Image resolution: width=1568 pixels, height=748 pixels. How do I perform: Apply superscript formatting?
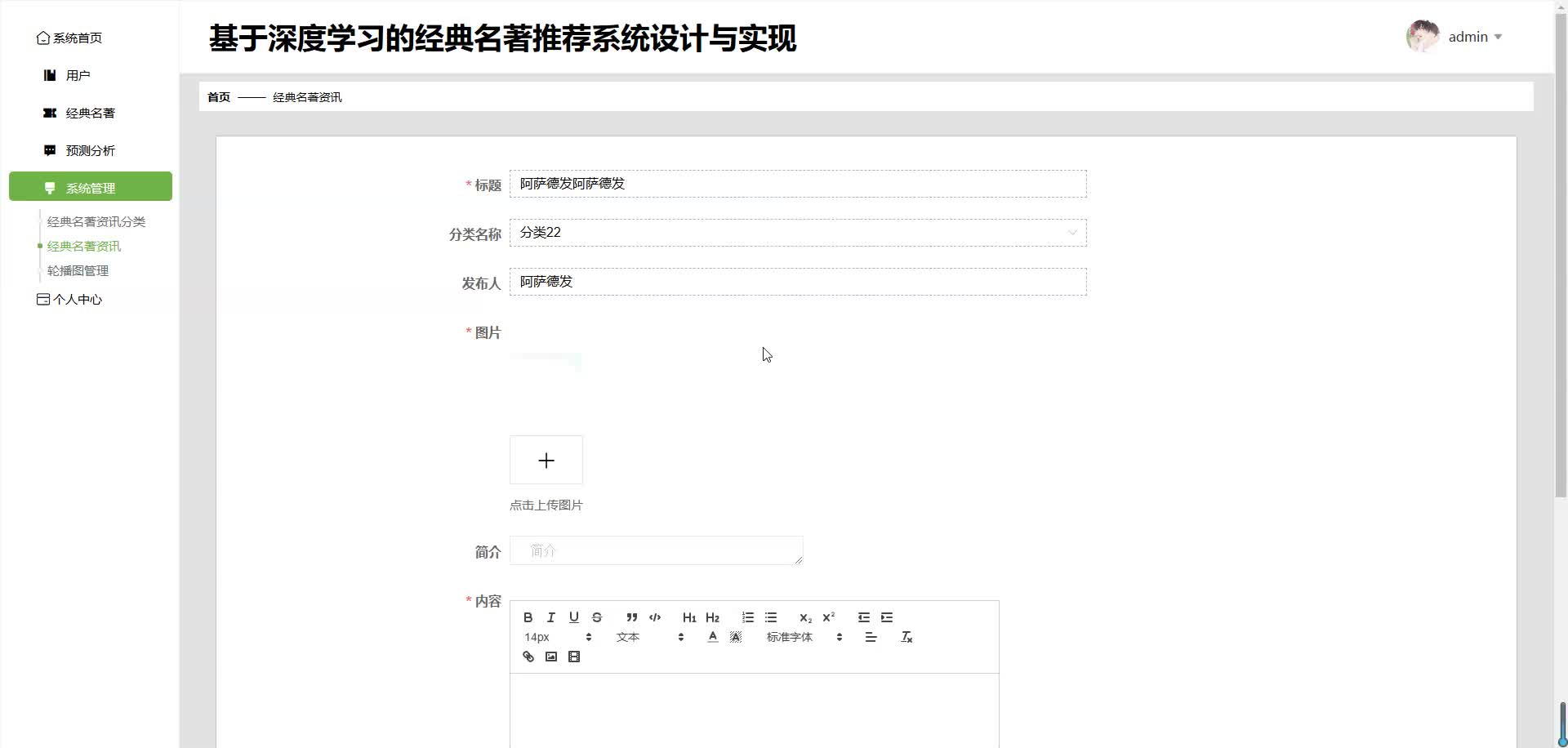[x=828, y=617]
